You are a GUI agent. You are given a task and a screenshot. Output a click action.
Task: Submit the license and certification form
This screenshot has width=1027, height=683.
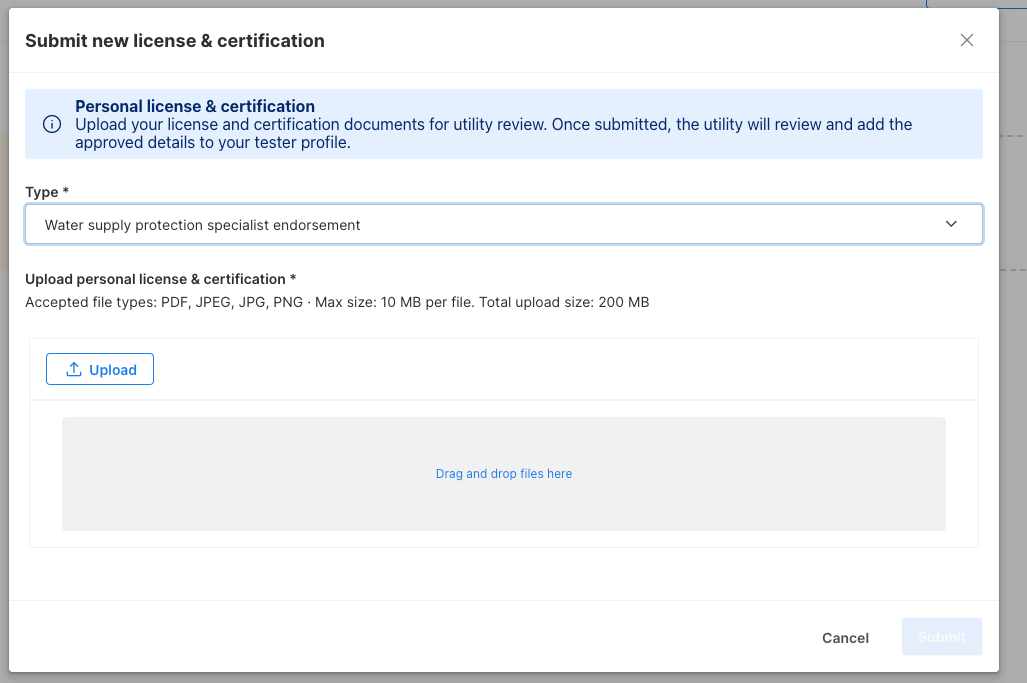[941, 637]
